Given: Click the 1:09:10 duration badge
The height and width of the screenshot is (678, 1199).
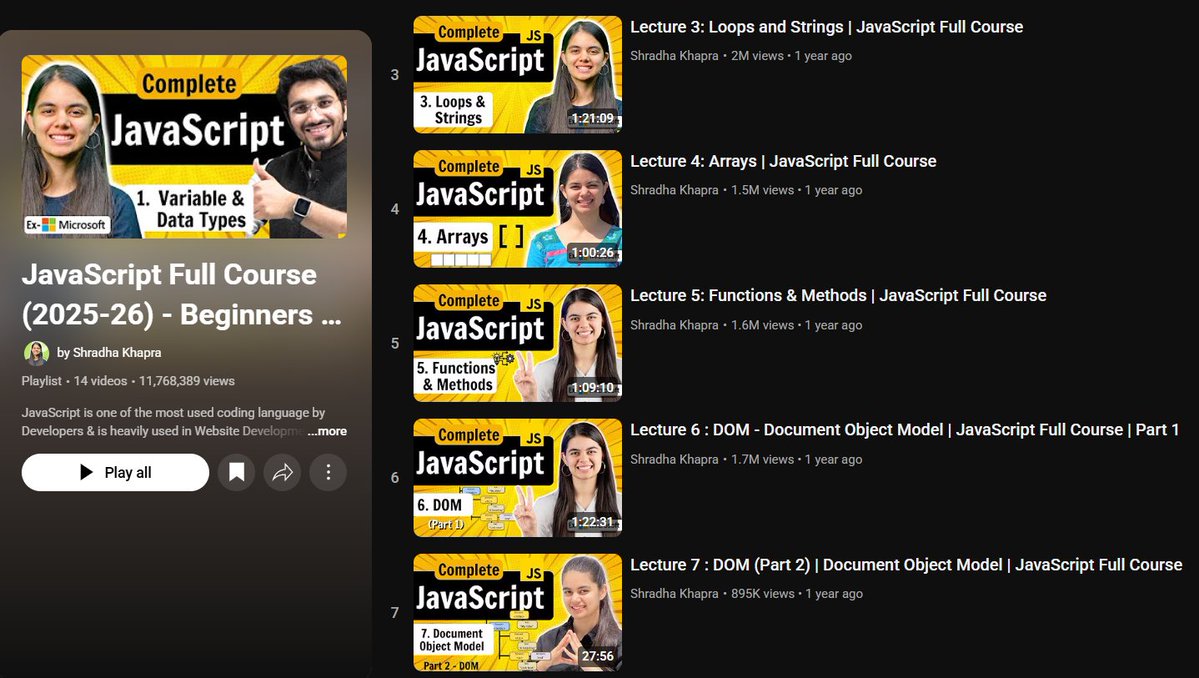Looking at the screenshot, I should [593, 388].
